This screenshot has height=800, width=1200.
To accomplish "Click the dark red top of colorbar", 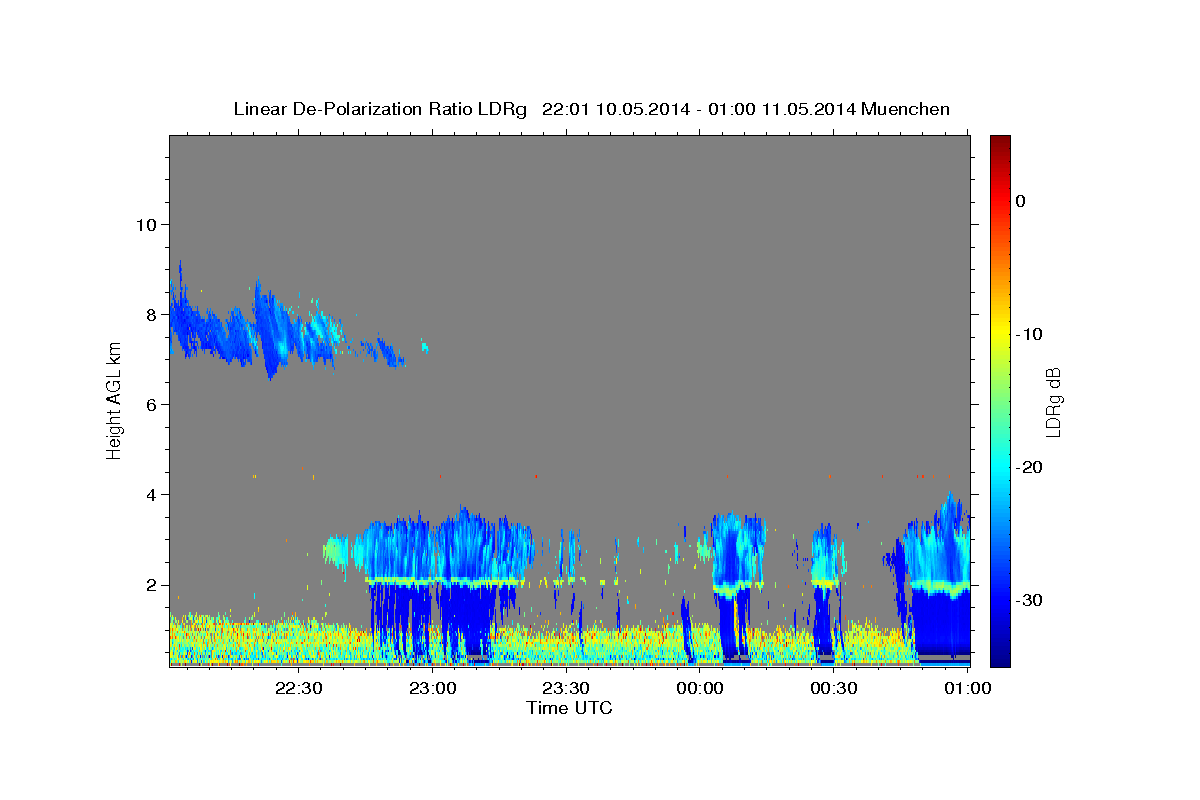I will [1000, 143].
